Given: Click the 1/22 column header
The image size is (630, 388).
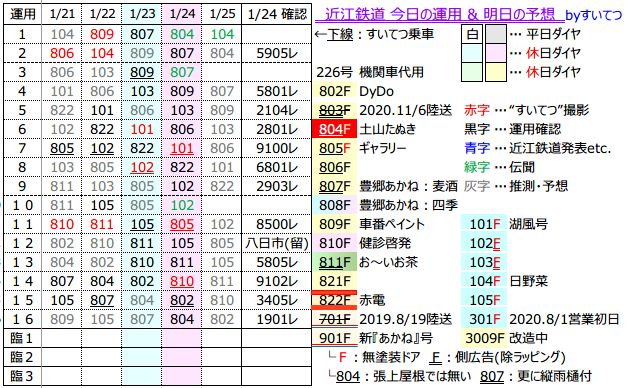Looking at the screenshot, I should pyautogui.click(x=102, y=14).
